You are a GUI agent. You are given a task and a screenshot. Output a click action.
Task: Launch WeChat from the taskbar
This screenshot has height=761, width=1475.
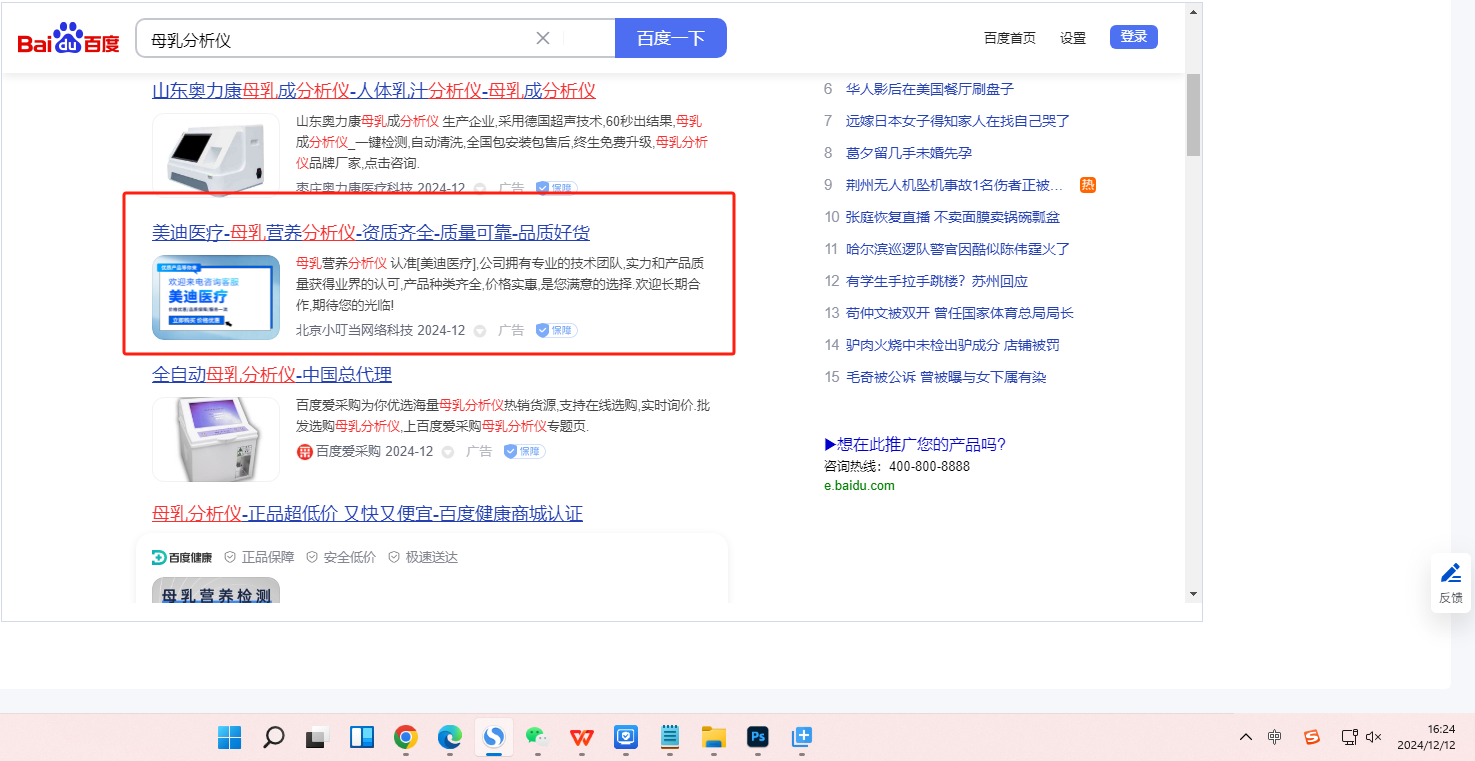pos(537,738)
